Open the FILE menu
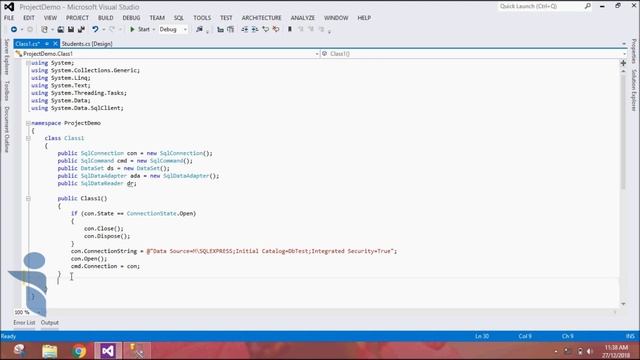 (9, 18)
